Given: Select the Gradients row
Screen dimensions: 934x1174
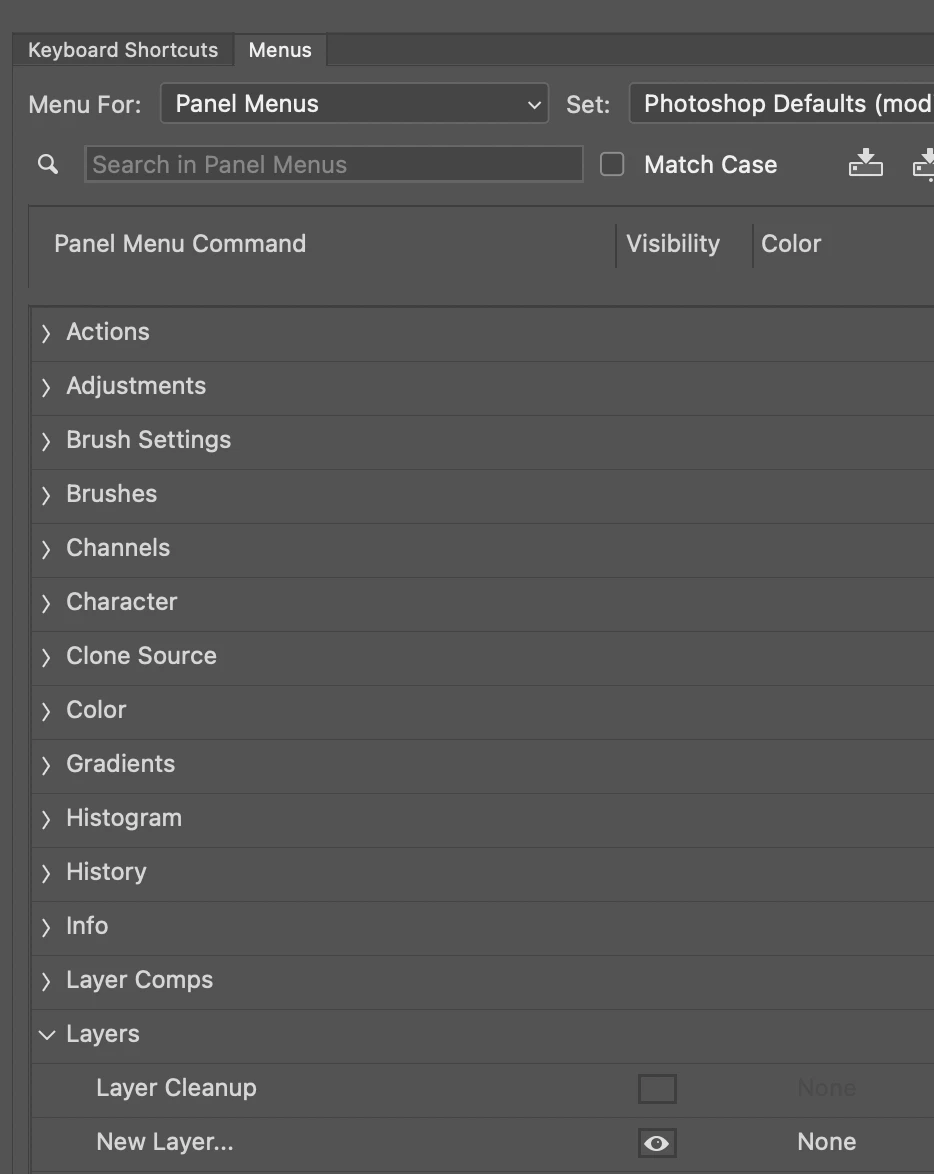Looking at the screenshot, I should click(482, 765).
